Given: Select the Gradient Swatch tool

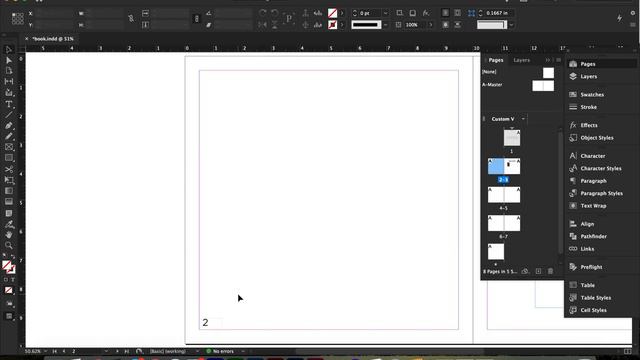Looking at the screenshot, I should 9,191.
